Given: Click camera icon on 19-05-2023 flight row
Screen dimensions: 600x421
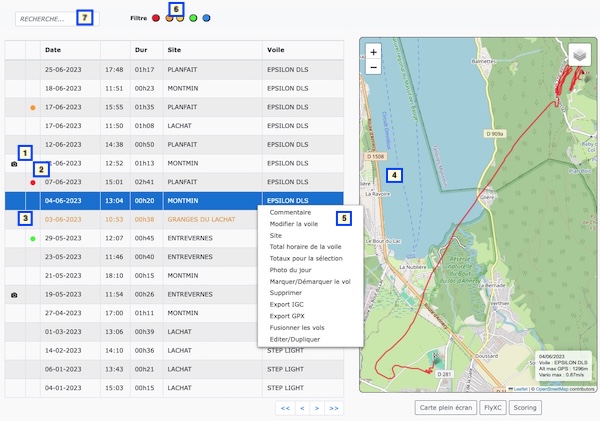Looking at the screenshot, I should [x=14, y=295].
